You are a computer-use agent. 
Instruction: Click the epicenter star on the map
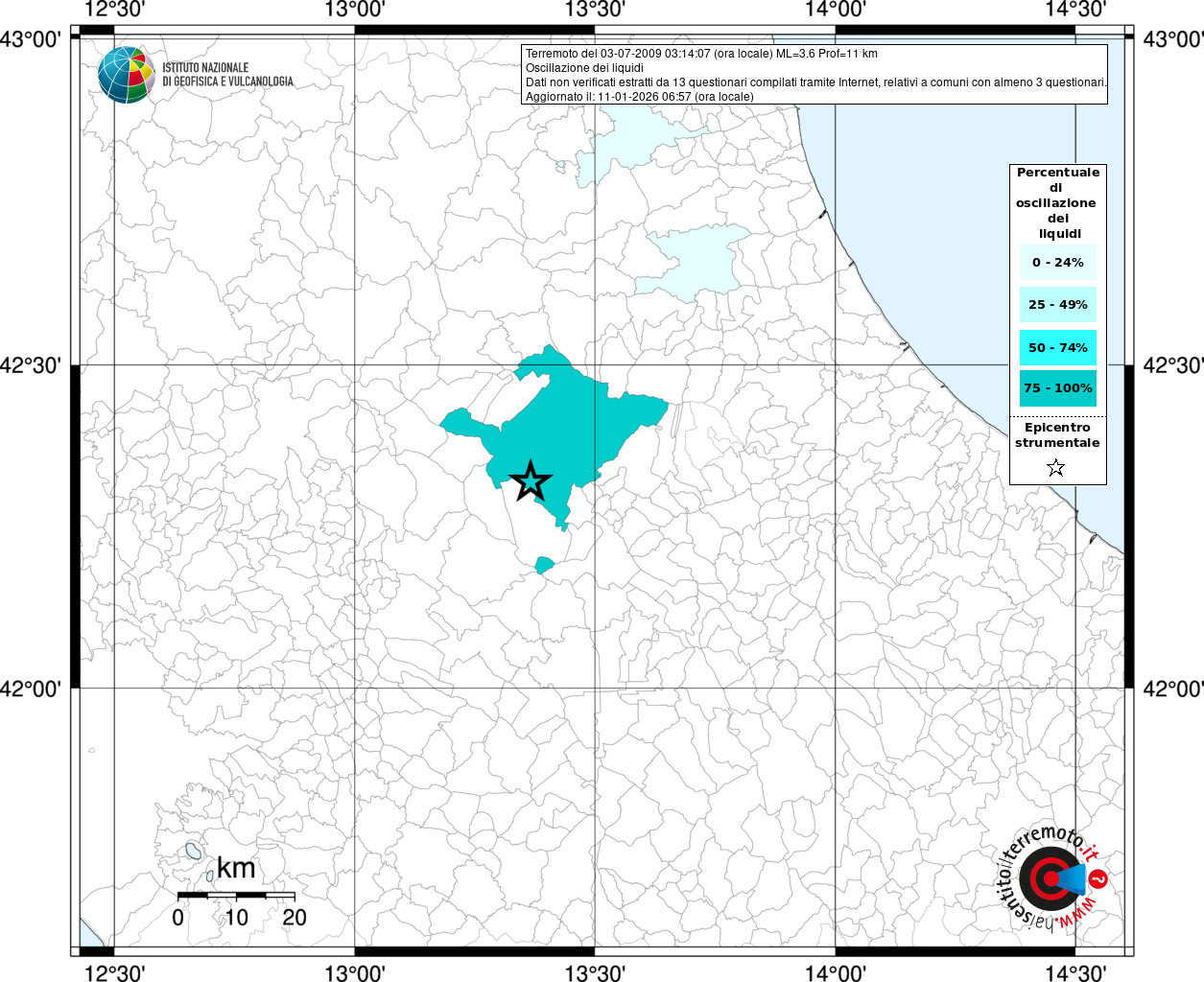pos(530,481)
